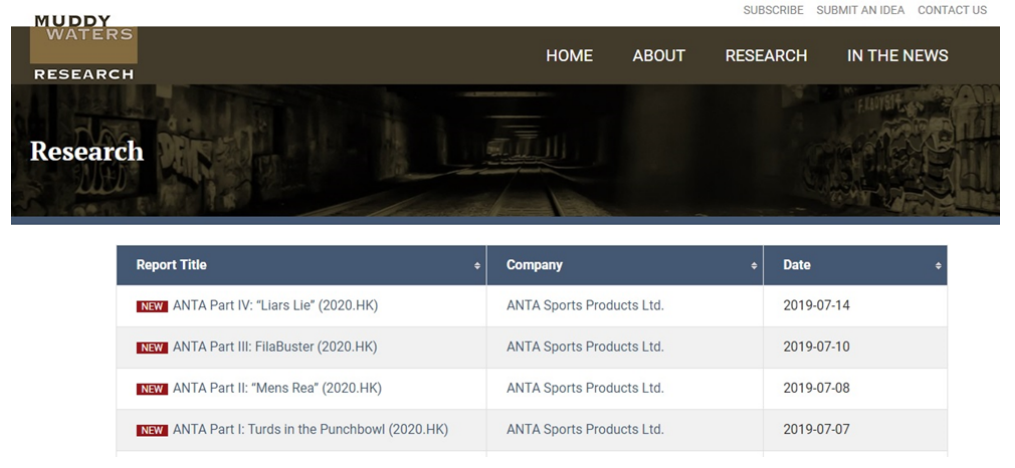Click the date 2019-07-14

point(816,306)
